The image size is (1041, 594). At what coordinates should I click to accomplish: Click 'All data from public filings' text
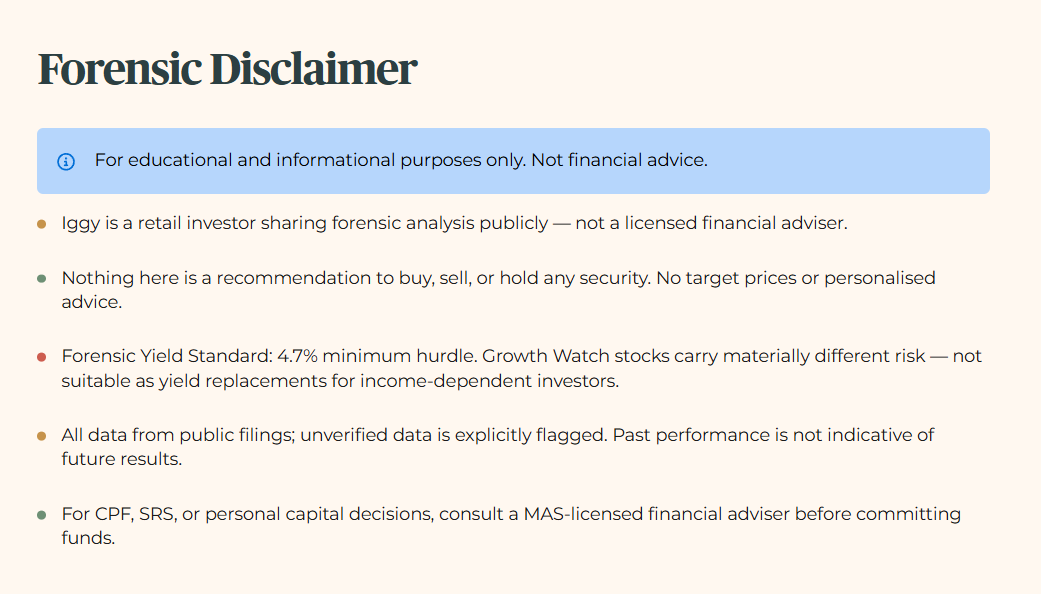pos(178,435)
